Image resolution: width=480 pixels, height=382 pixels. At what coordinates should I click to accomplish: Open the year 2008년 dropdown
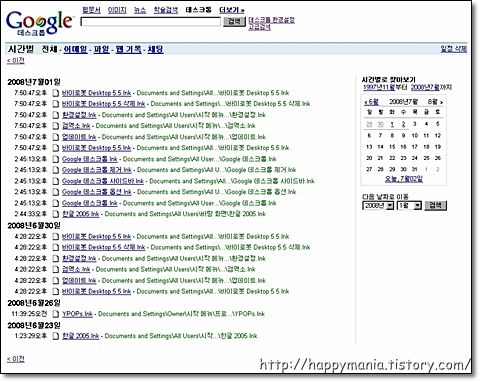pyautogui.click(x=378, y=206)
